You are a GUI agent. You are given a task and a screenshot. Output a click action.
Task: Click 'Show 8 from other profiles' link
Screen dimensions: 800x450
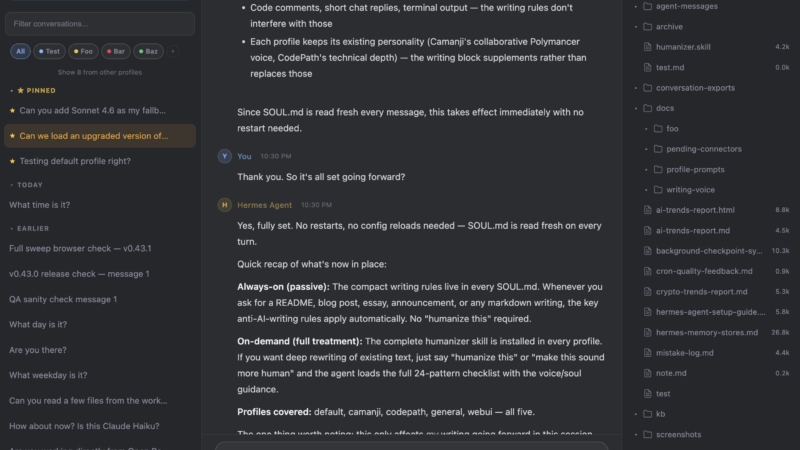100,72
